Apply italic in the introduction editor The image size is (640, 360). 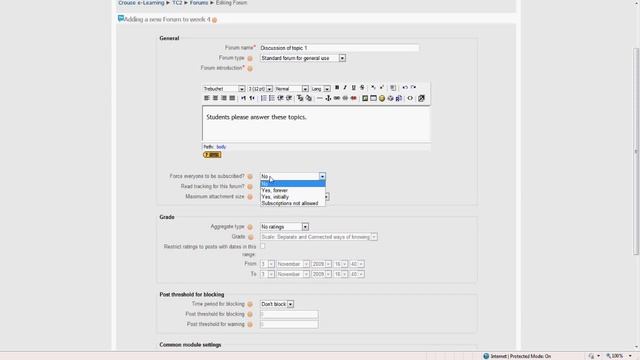(x=345, y=88)
